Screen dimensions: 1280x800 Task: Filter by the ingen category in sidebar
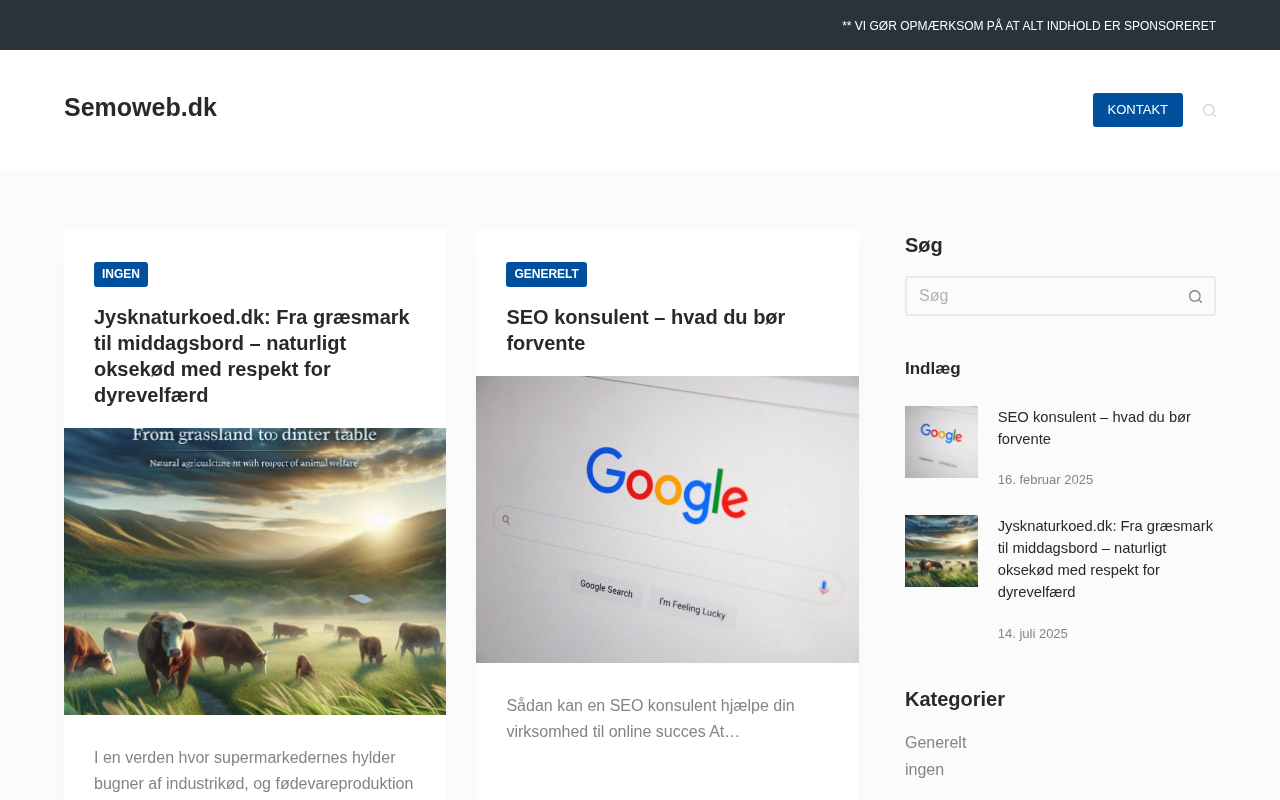coord(924,770)
